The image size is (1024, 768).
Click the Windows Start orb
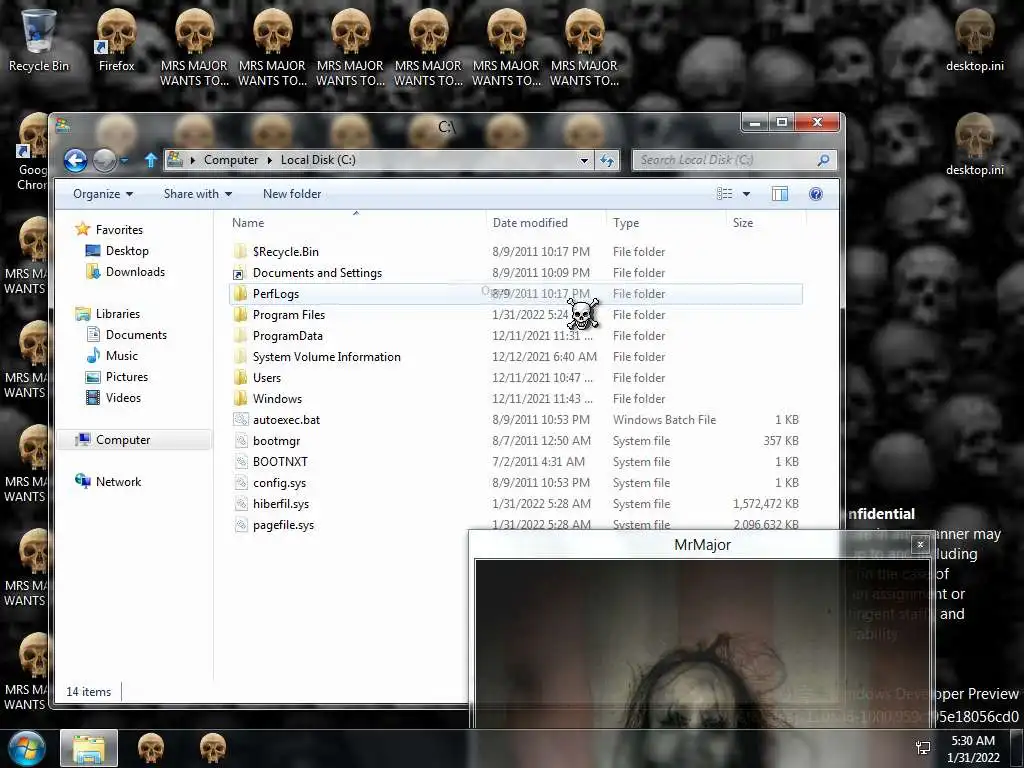tap(26, 748)
